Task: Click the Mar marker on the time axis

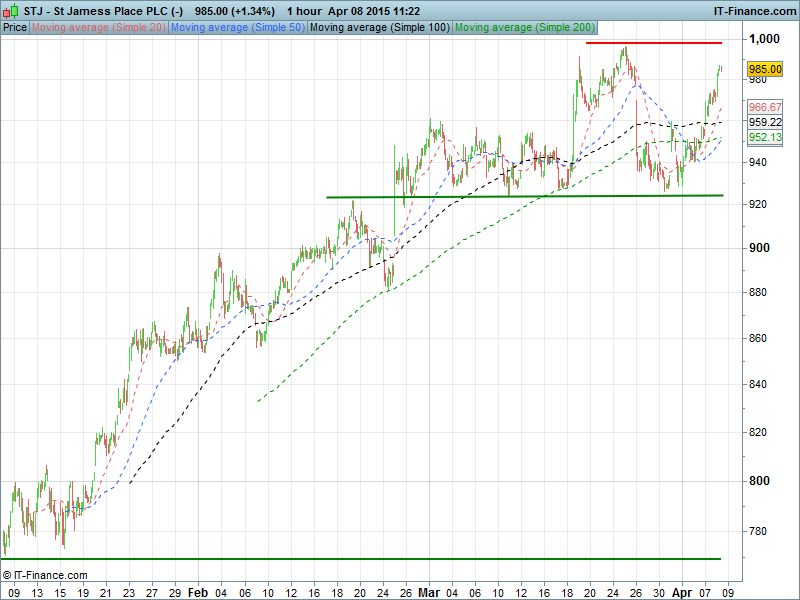Action: point(428,592)
